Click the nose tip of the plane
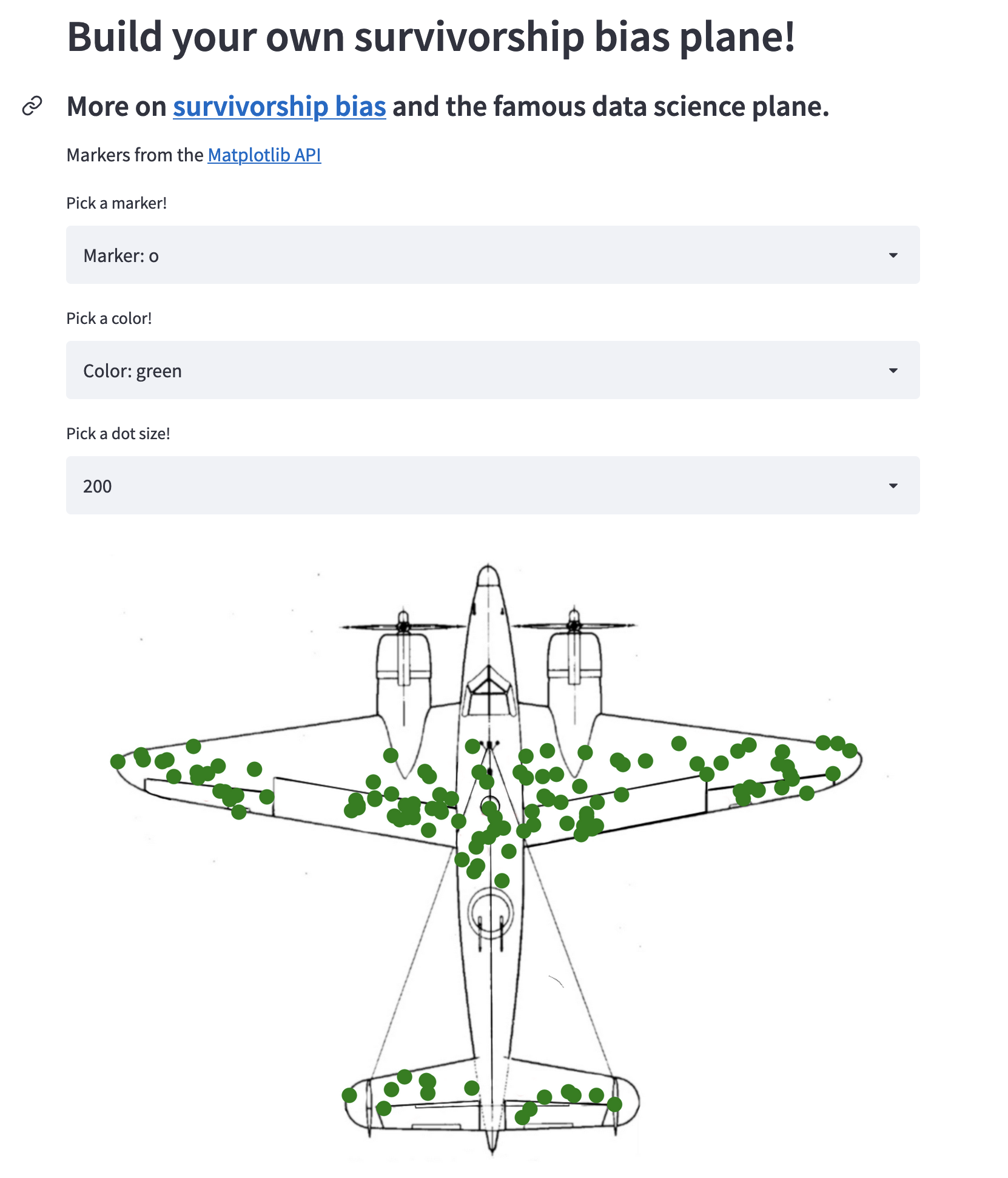This screenshot has width=1008, height=1178. click(x=488, y=570)
